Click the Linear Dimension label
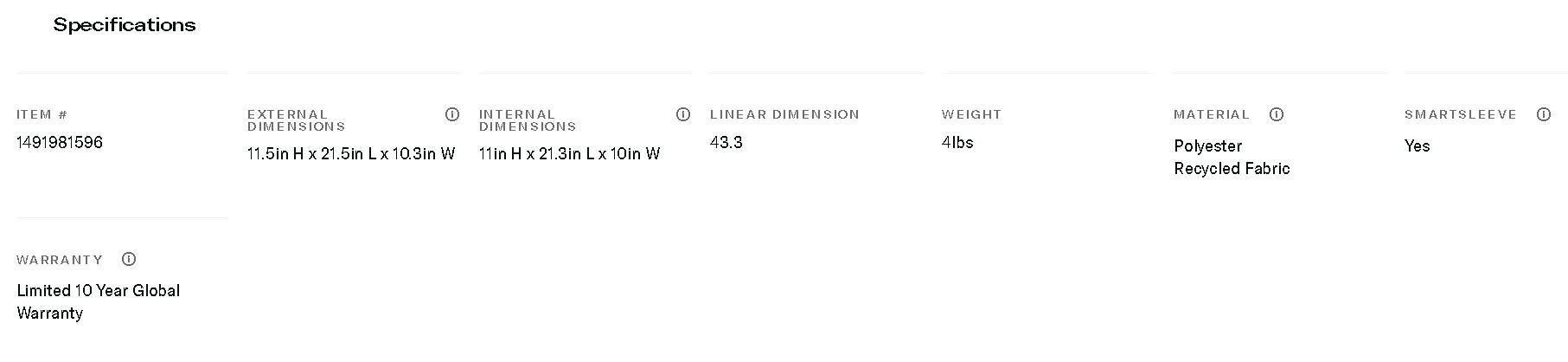This screenshot has width=1568, height=362. point(784,114)
